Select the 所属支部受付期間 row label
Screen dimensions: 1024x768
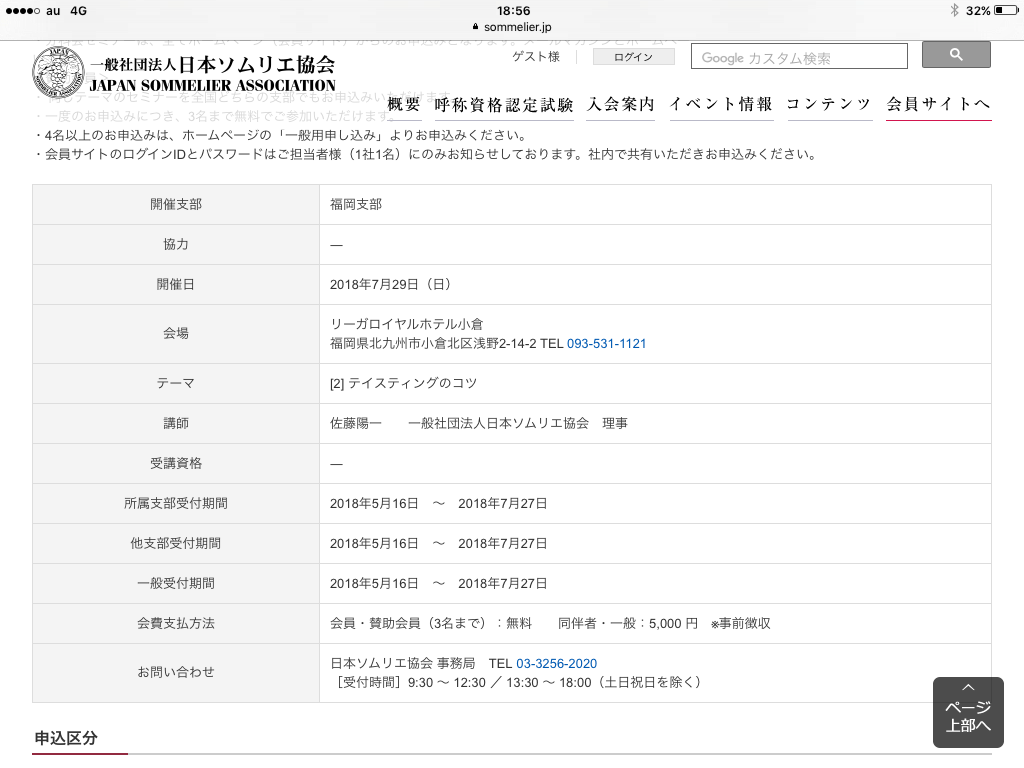[x=176, y=504]
